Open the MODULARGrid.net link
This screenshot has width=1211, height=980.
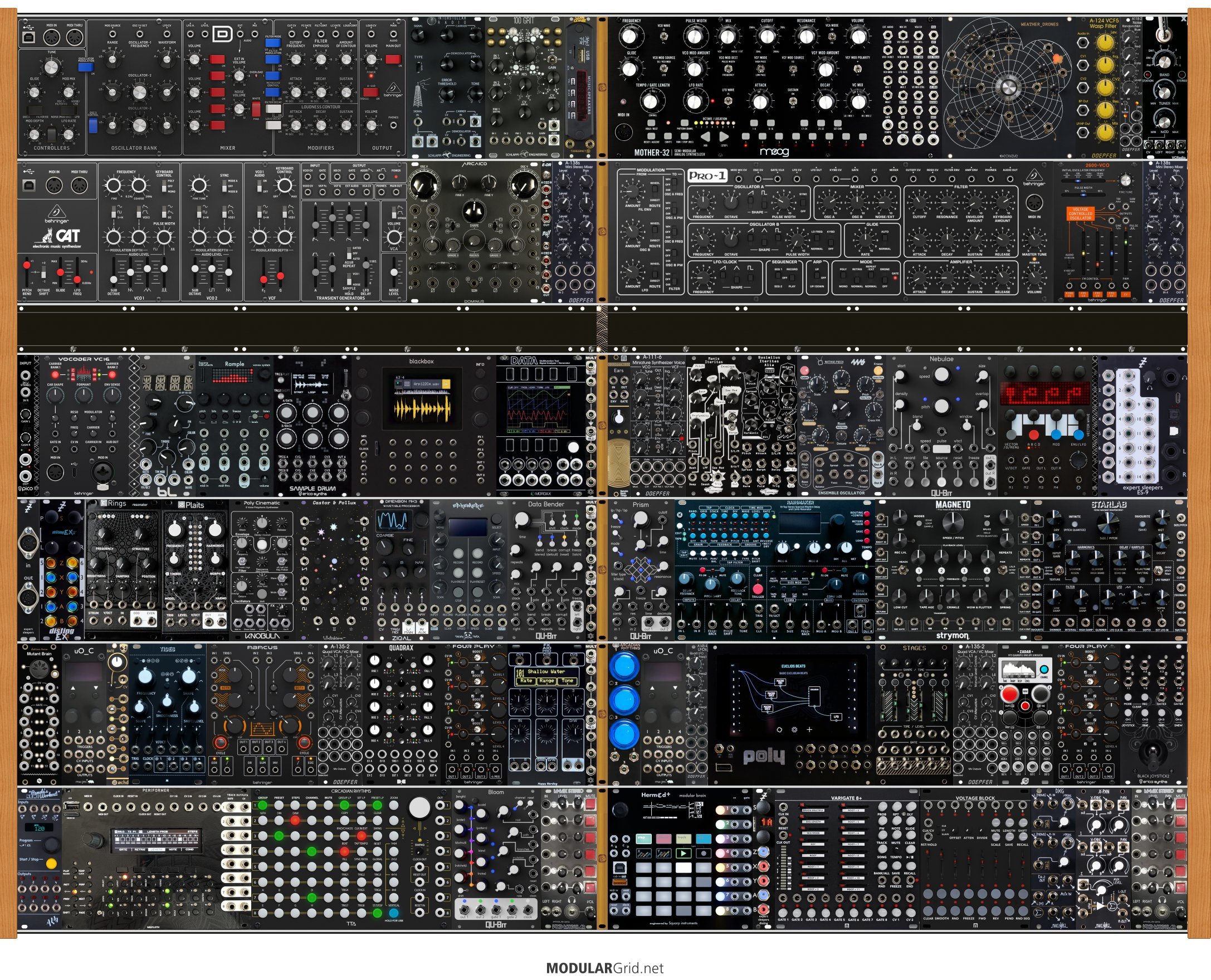(x=604, y=969)
